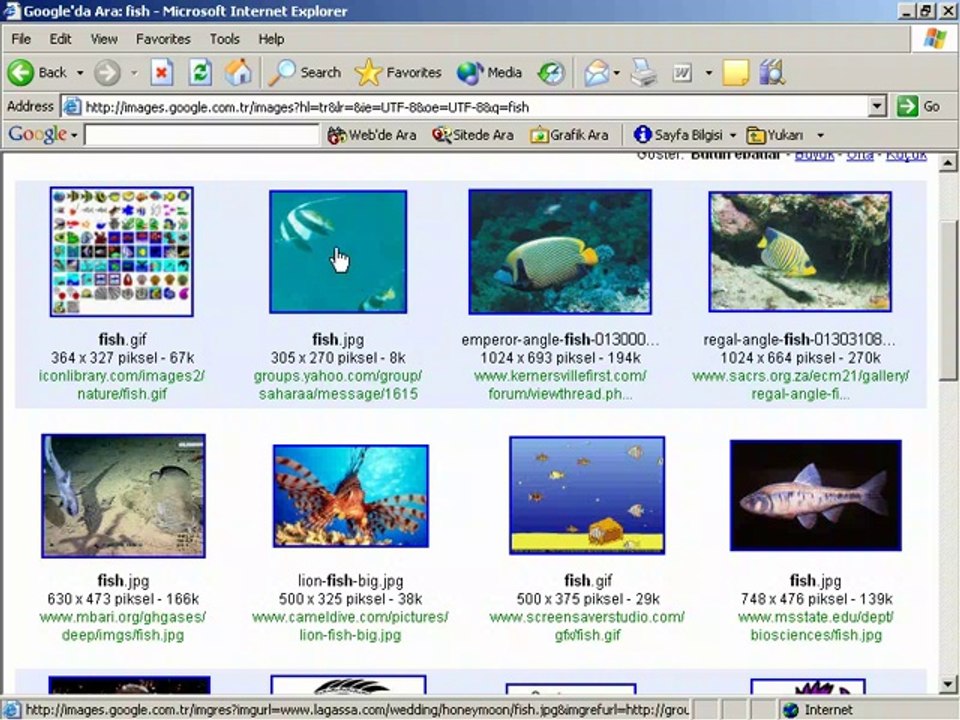Click the www.sacrs.org.za link text
This screenshot has height=720, width=960.
click(800, 375)
